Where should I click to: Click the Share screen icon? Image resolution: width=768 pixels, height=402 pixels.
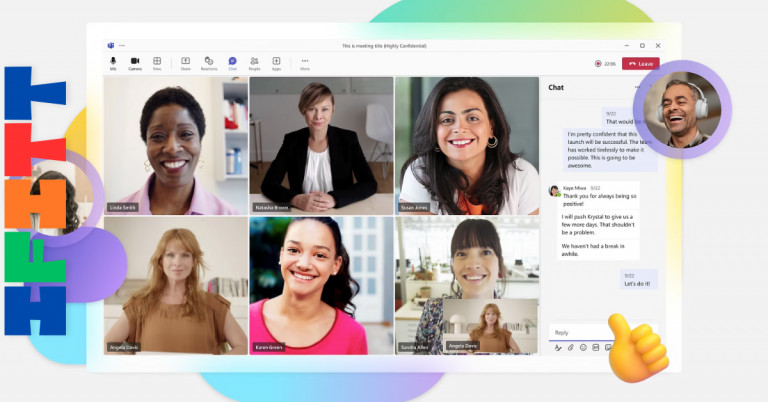(186, 62)
